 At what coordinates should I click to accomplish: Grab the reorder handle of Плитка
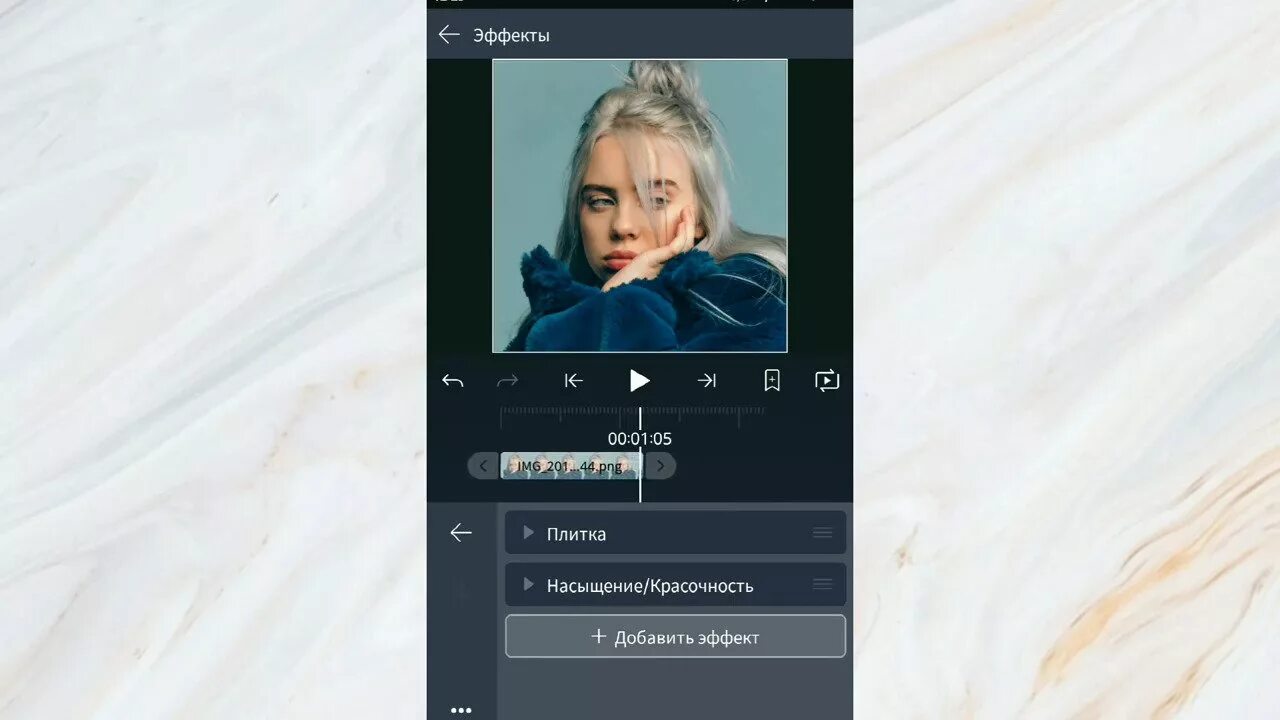coord(823,533)
